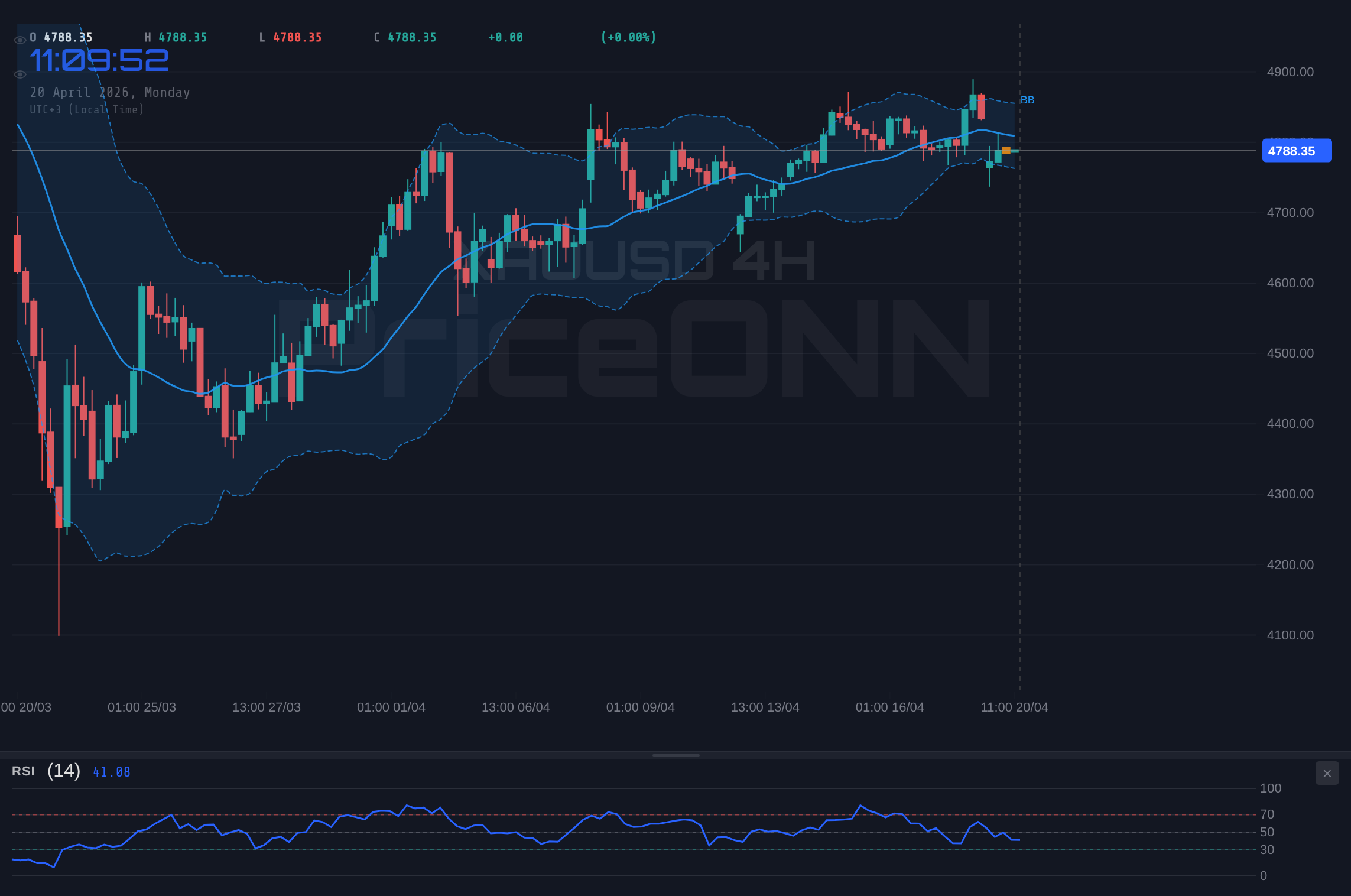The image size is (1351, 896).
Task: Click the 01:00 01/04 time axis label
Action: click(x=391, y=707)
